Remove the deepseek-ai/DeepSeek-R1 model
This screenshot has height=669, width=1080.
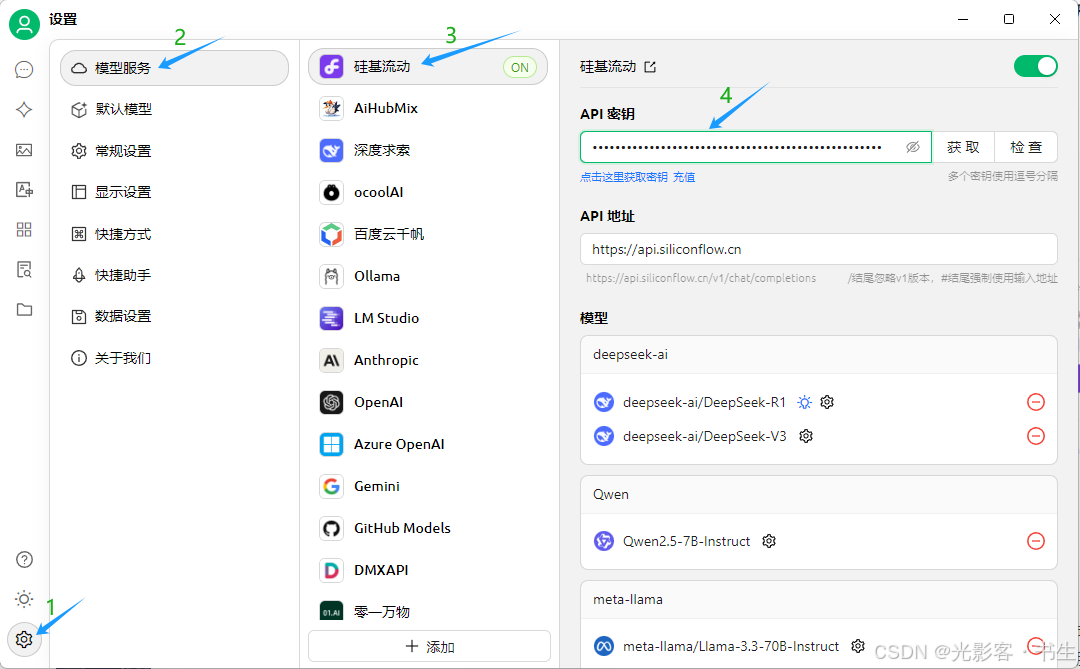pos(1036,402)
